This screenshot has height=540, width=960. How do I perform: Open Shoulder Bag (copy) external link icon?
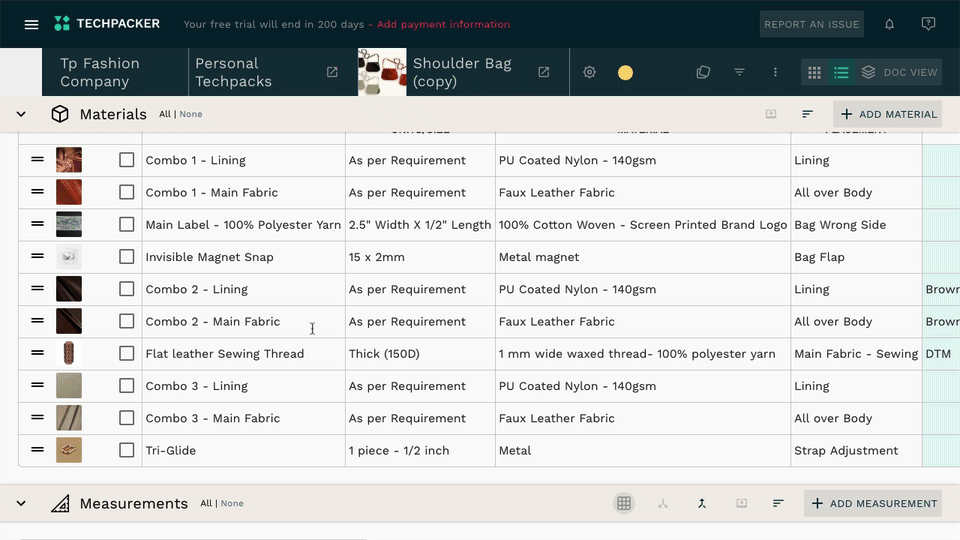coord(543,72)
